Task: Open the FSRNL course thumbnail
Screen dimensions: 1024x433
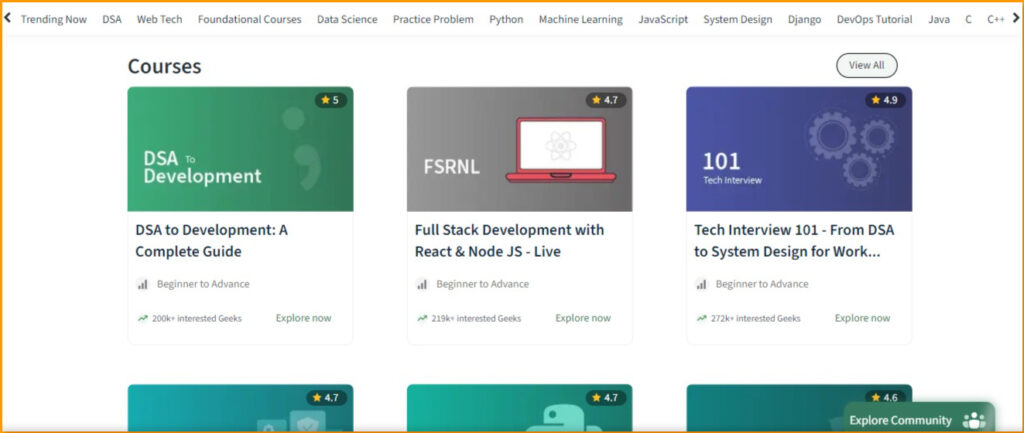Action: (519, 149)
